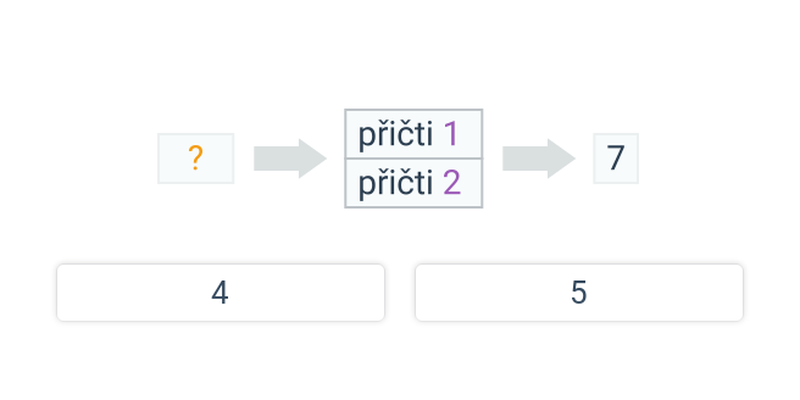
Task: Click the purple number 2
Action: pyautogui.click(x=452, y=184)
